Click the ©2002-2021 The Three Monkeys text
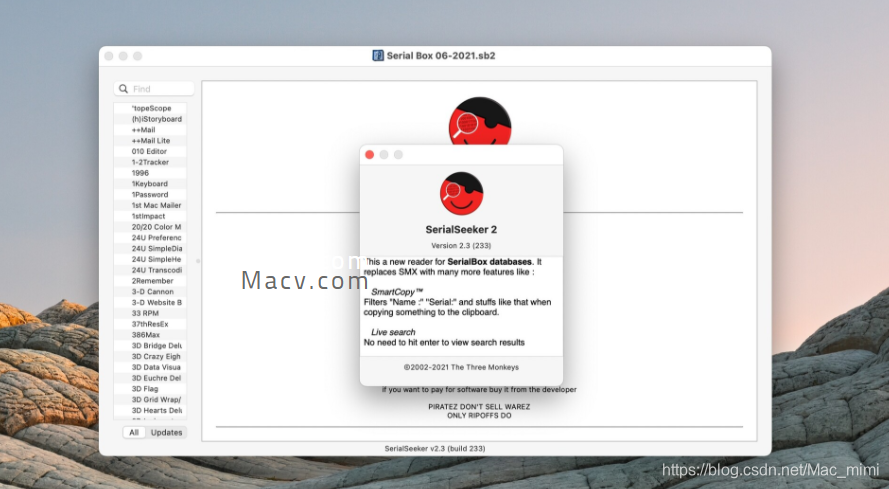The width and height of the screenshot is (889, 489). 461,367
